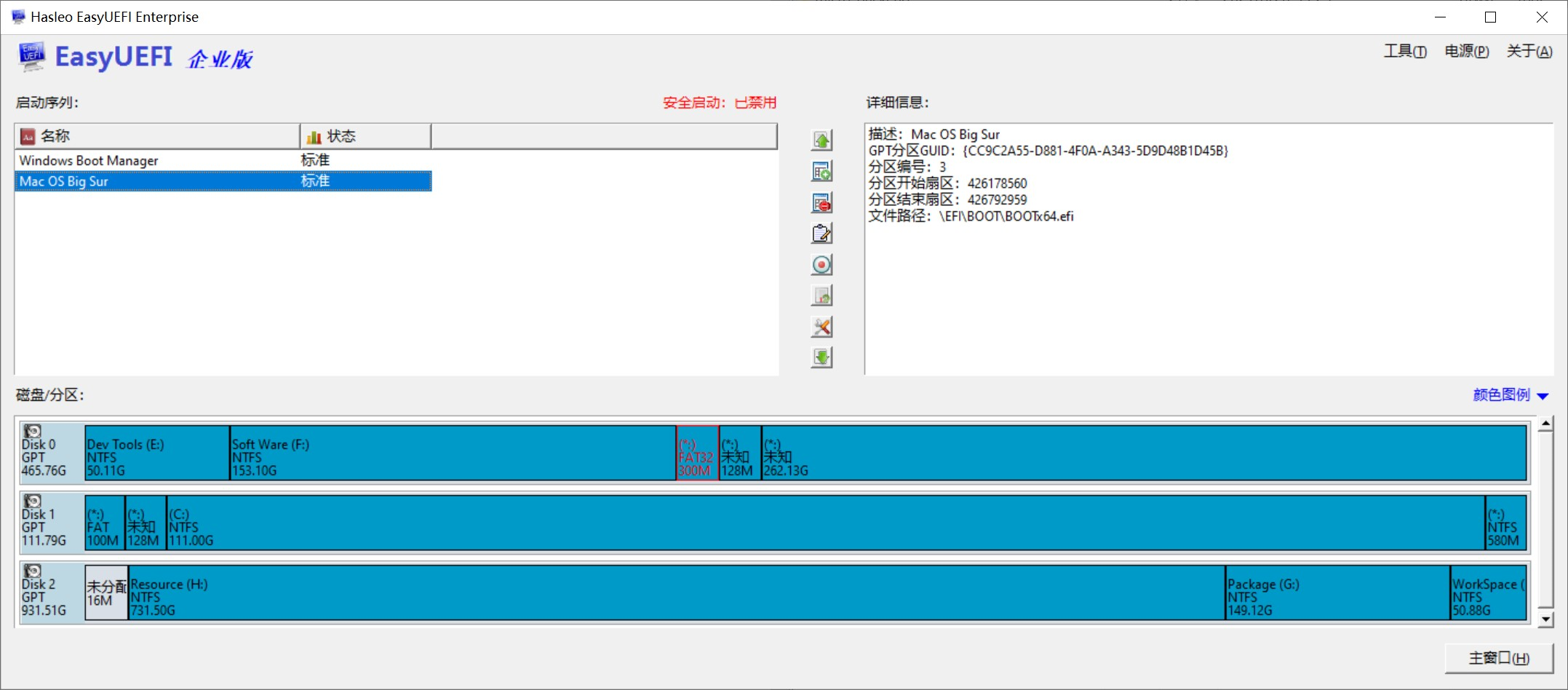
Task: Click Disk 2 GPT 931.51G label
Action: pos(44,597)
